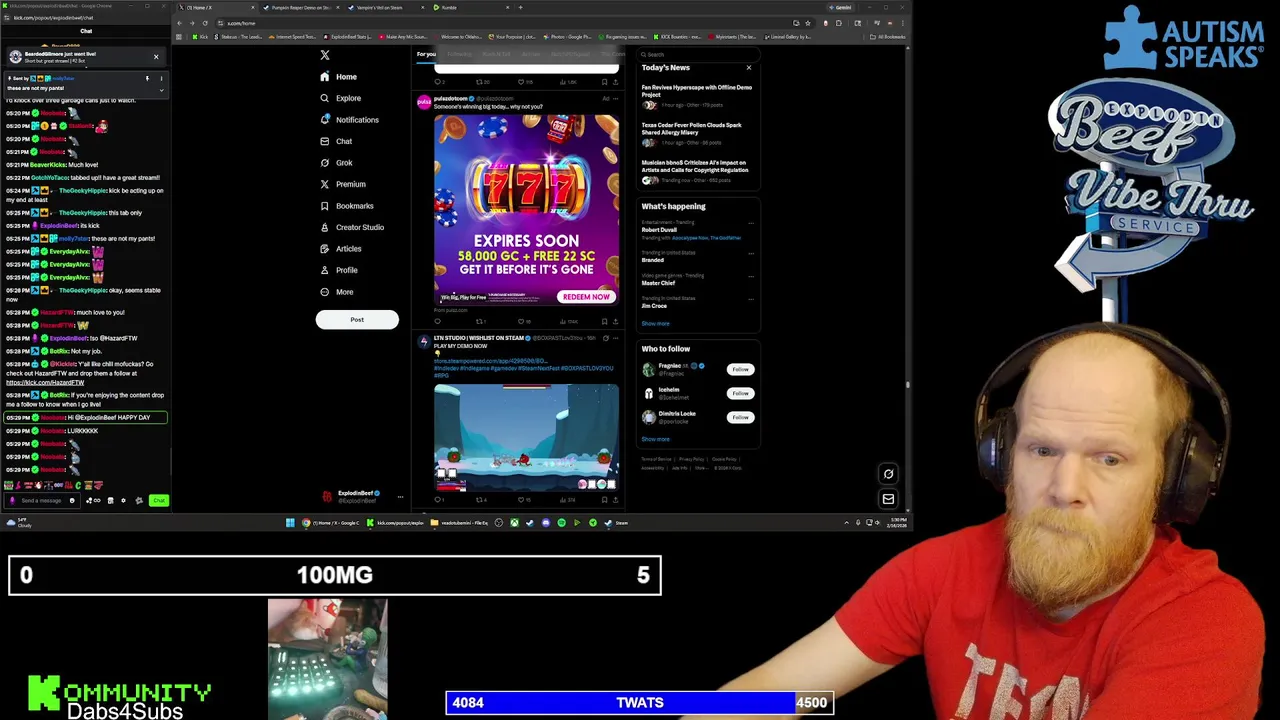Open the More menu in the X sidebar

[x=336, y=292]
